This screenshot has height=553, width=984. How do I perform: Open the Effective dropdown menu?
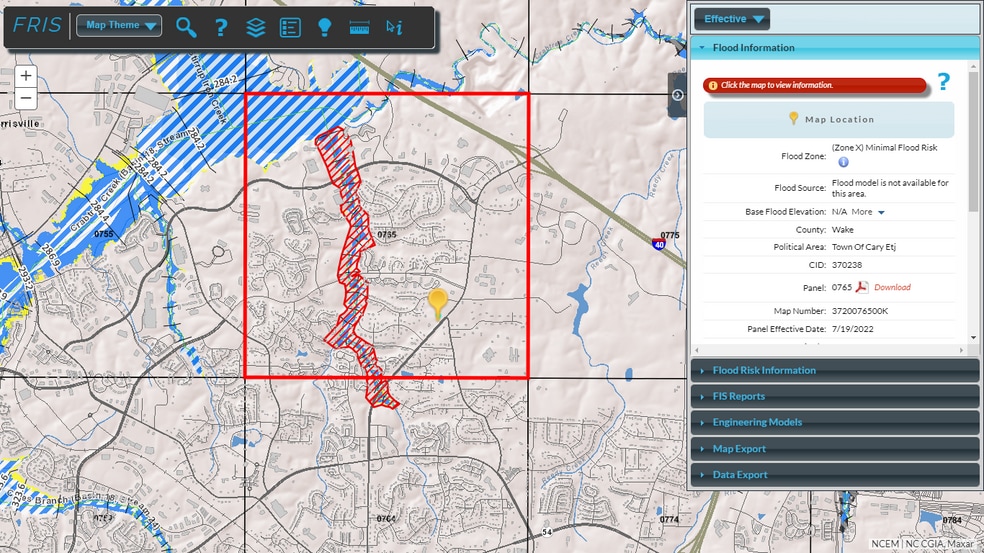733,19
